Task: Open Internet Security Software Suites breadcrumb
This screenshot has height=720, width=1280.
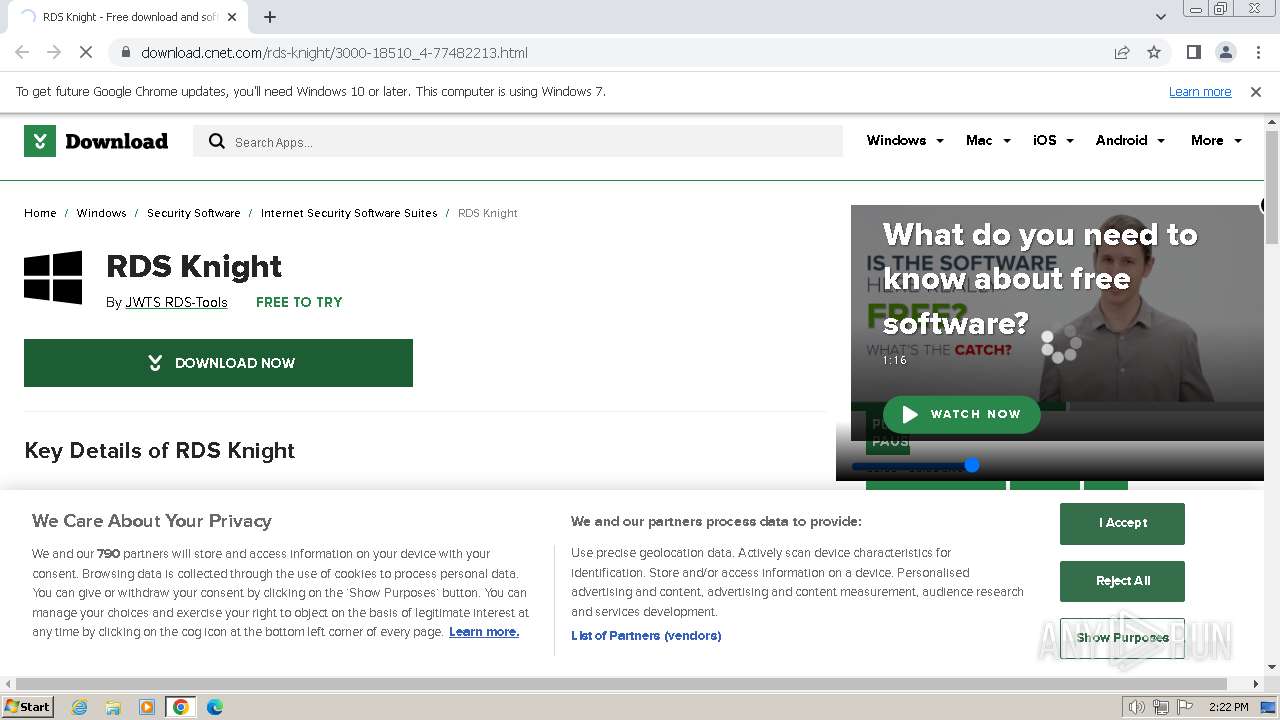Action: pos(349,213)
